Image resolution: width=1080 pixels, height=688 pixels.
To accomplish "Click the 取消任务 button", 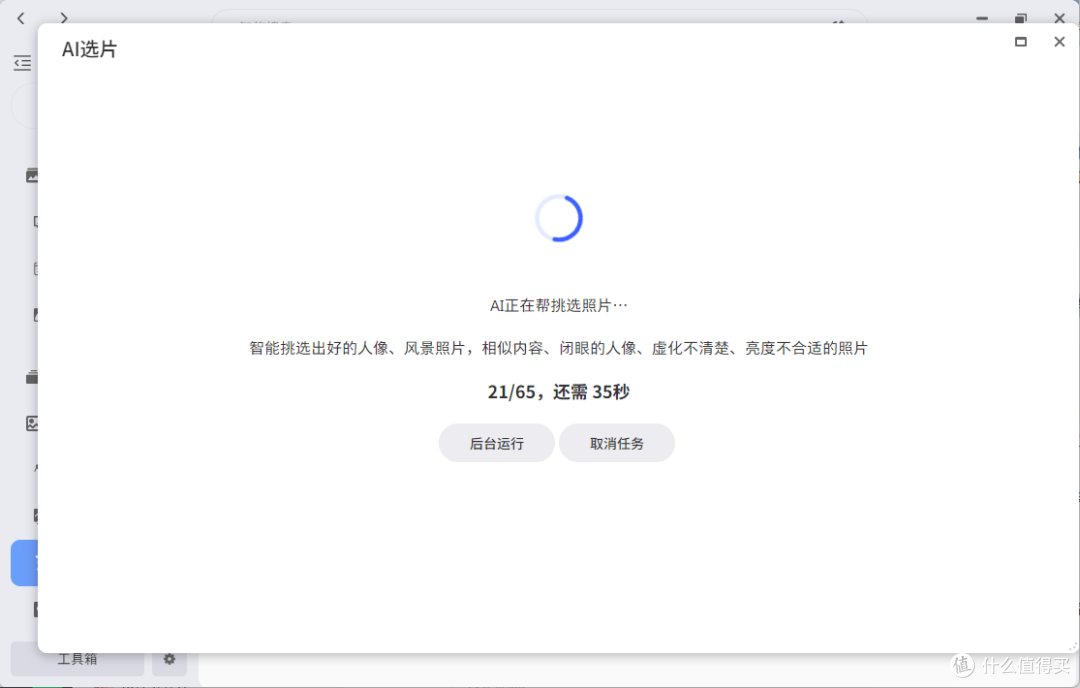I will tap(616, 443).
